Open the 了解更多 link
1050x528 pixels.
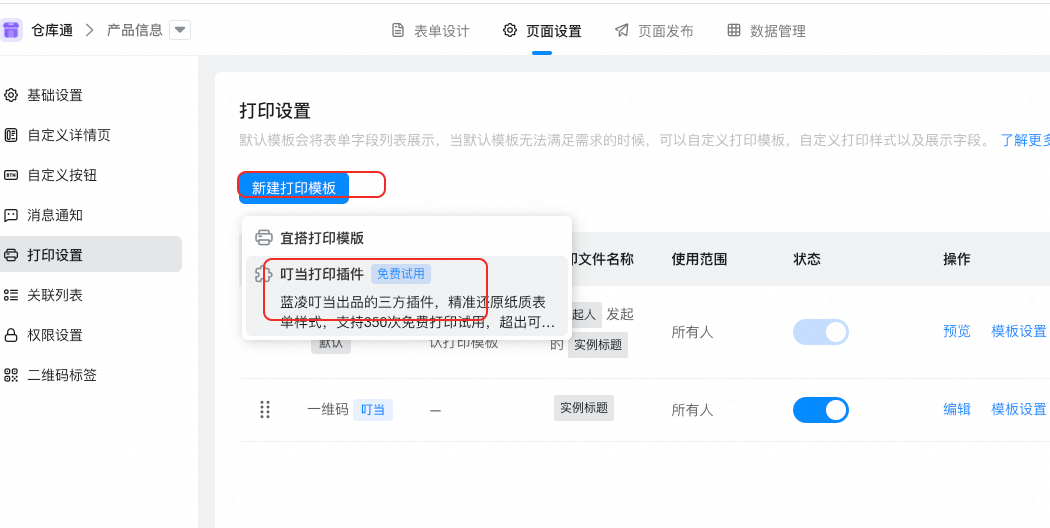point(1025,140)
